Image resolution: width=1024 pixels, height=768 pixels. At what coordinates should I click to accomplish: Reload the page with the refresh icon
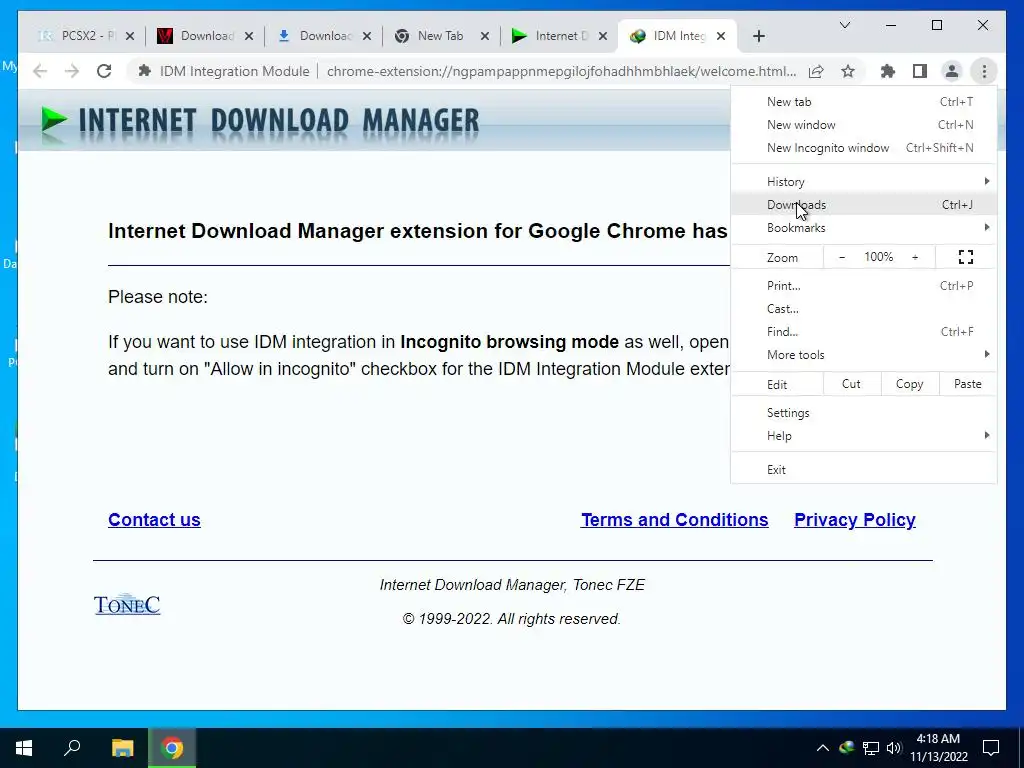tap(104, 71)
